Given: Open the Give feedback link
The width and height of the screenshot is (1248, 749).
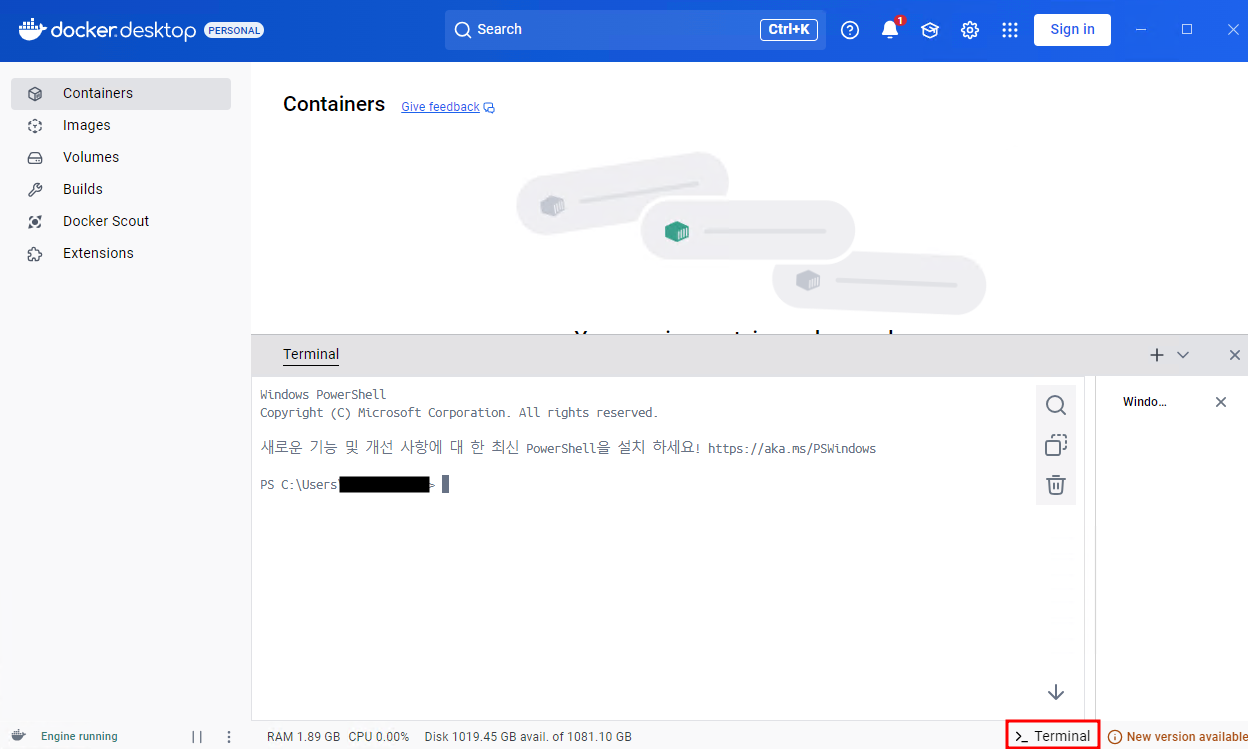Looking at the screenshot, I should [x=448, y=107].
